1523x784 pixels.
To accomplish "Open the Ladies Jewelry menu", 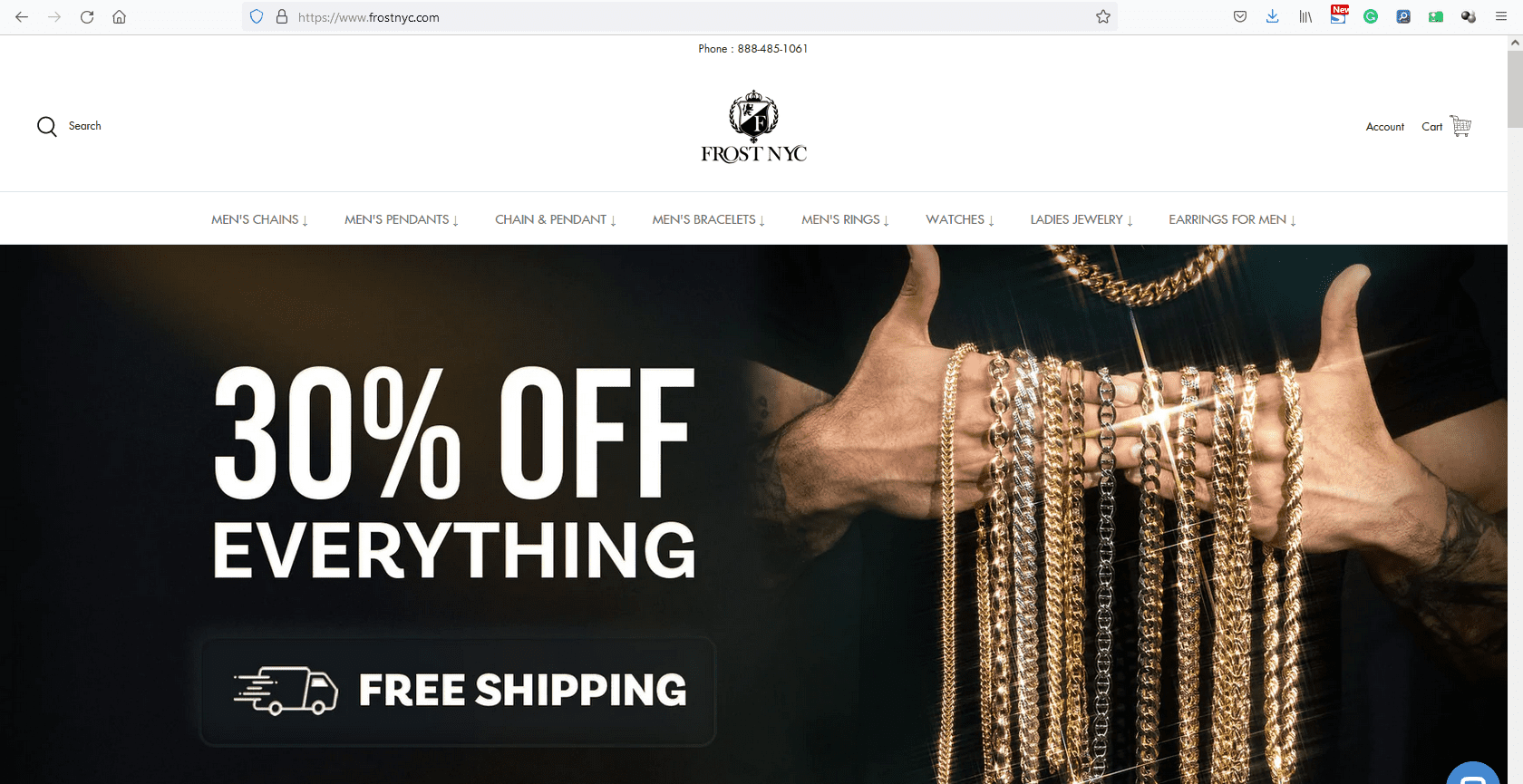I will click(1082, 219).
